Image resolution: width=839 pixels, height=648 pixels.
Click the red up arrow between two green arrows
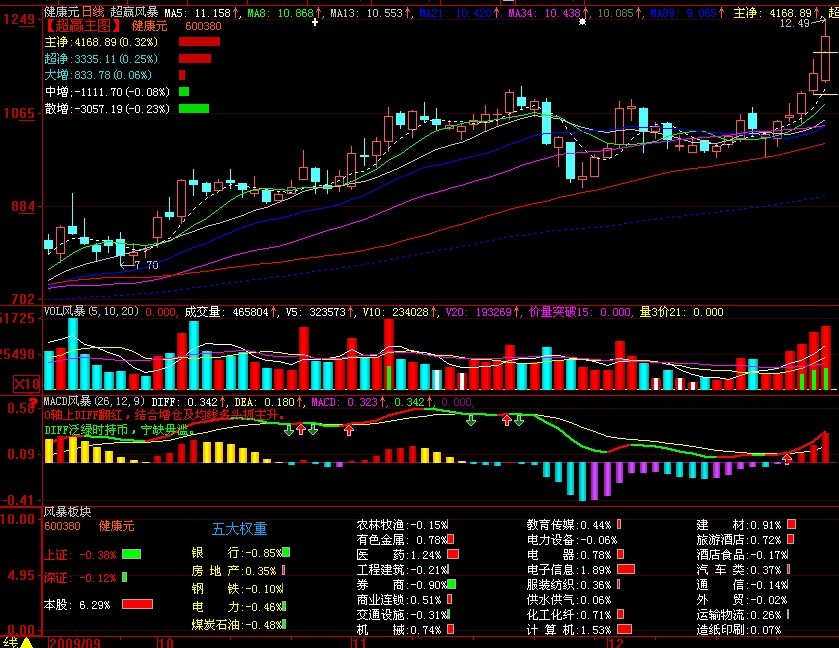301,429
